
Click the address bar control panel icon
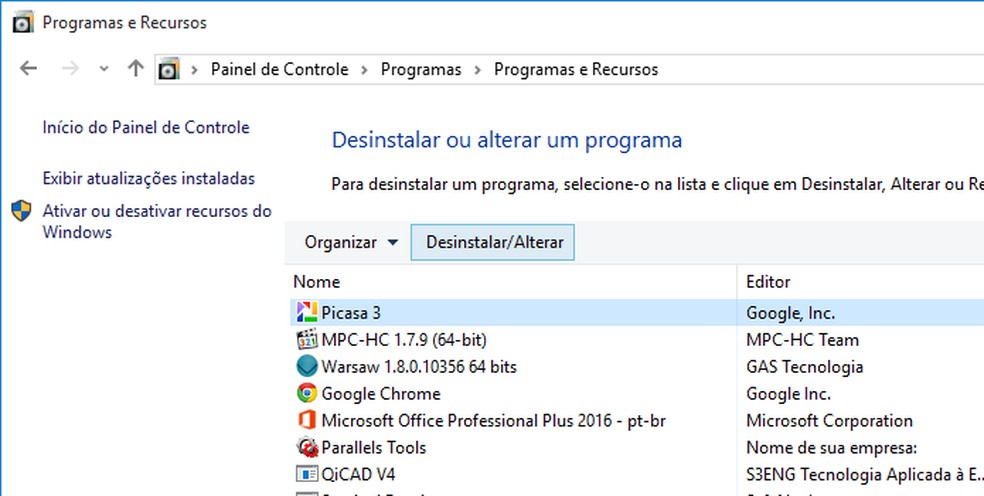(x=169, y=68)
